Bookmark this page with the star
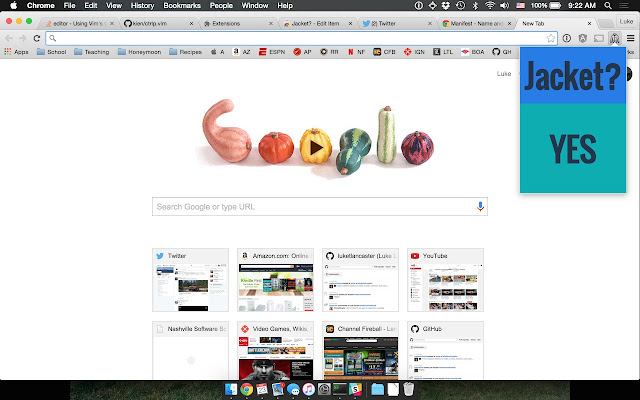The height and width of the screenshot is (400, 640). point(551,38)
